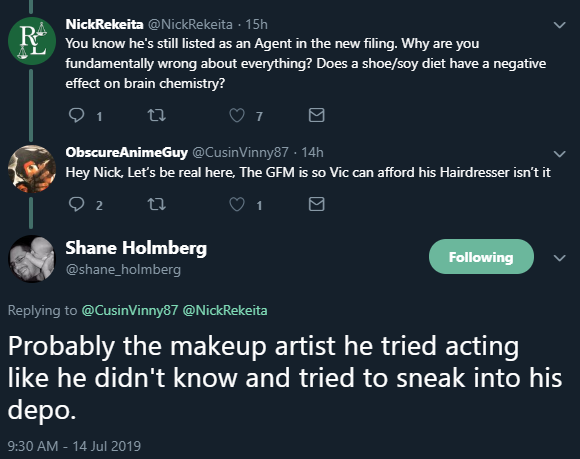
Task: Like NickRekeita's tweet with 7 likes
Action: [x=237, y=115]
